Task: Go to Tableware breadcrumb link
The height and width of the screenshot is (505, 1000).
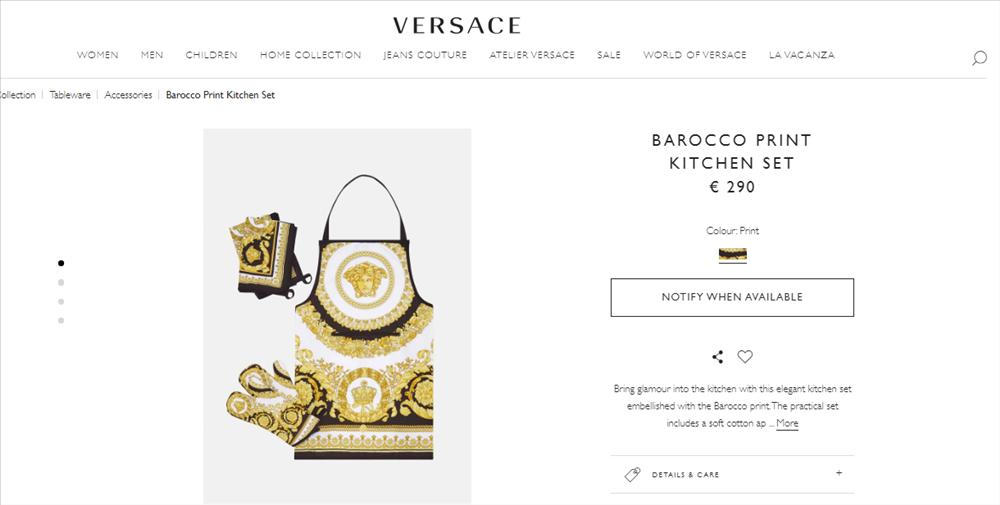Action: tap(70, 95)
